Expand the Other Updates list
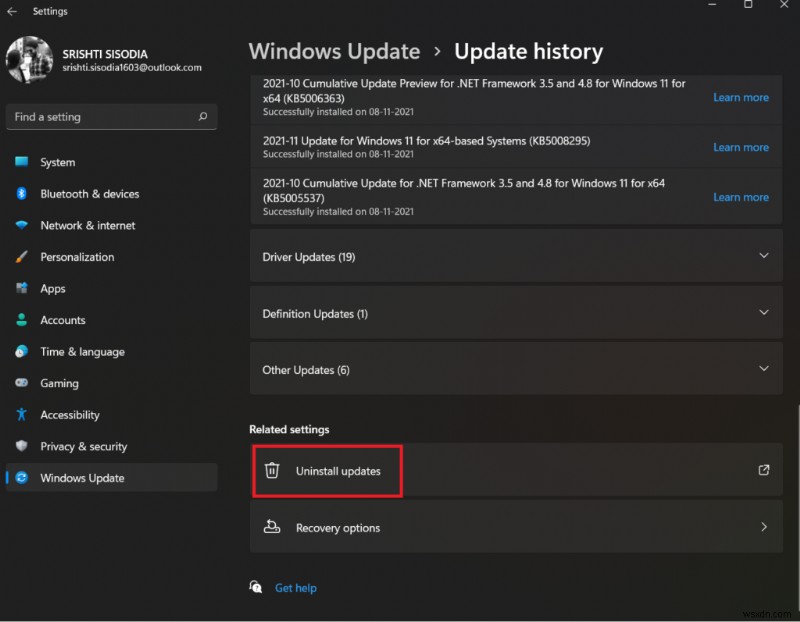 point(763,369)
